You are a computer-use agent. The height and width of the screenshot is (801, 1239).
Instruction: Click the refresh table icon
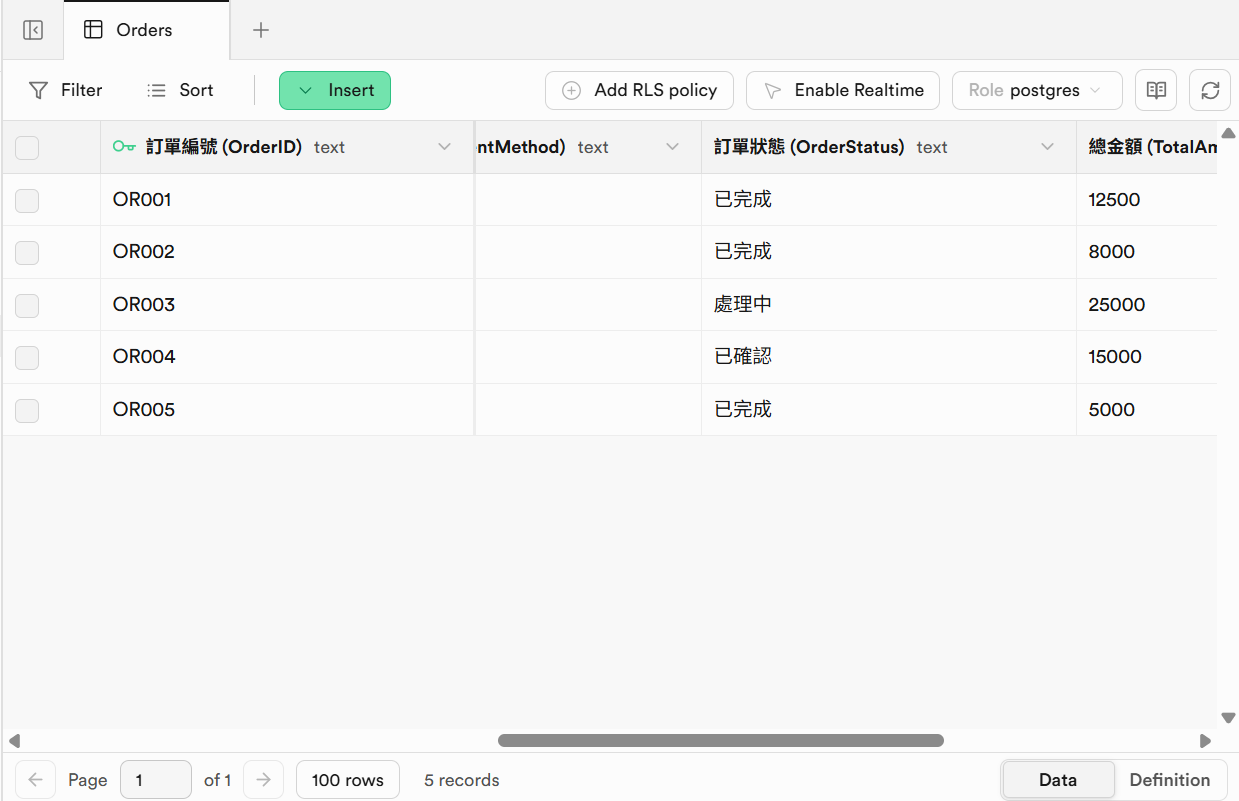click(x=1209, y=90)
